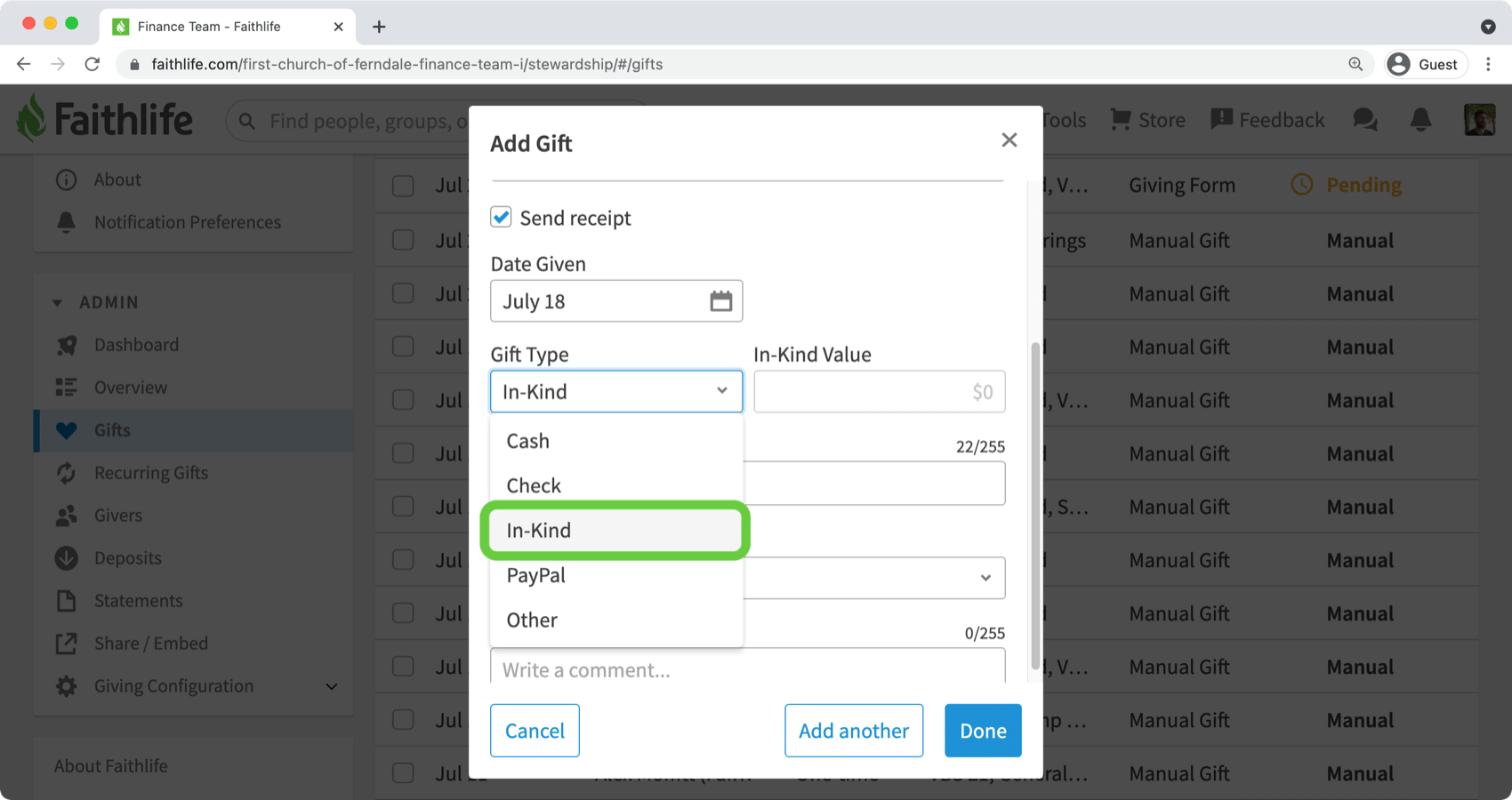Open the Feedback icon

coord(1221,120)
